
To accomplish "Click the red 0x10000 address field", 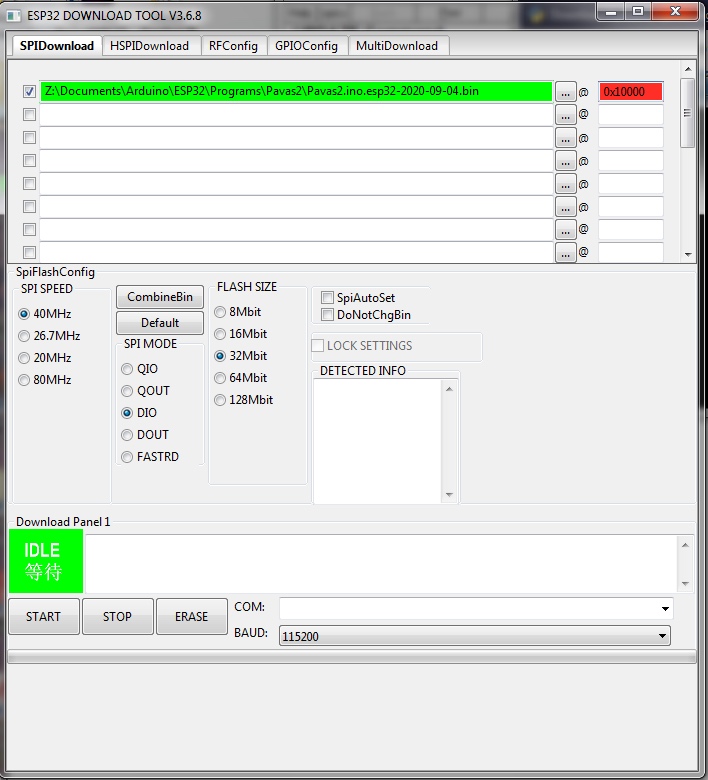I will [631, 92].
